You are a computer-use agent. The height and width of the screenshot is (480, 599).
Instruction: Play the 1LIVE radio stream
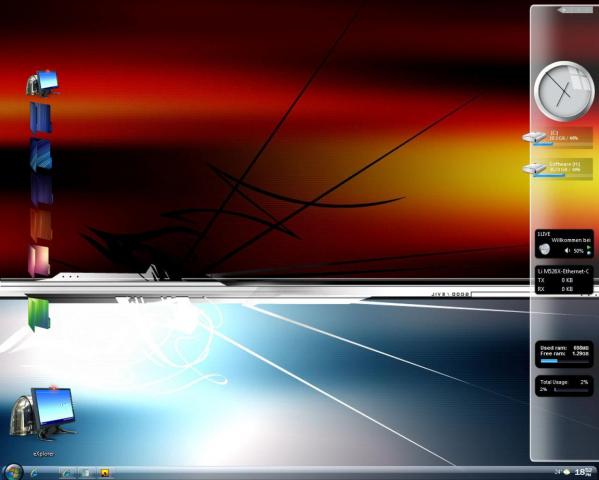tap(588, 247)
